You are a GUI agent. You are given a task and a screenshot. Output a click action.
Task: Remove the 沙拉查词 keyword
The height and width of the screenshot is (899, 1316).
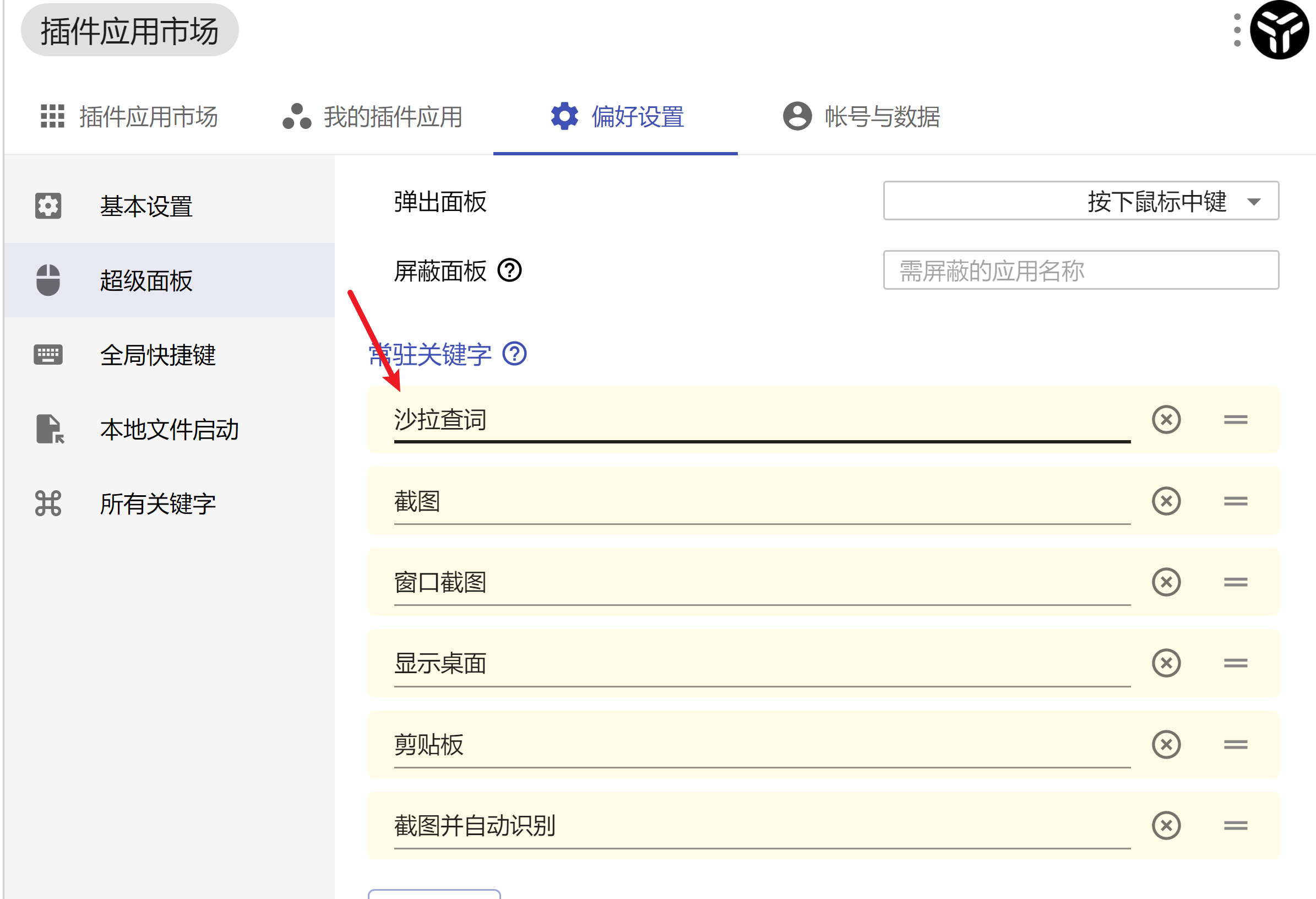(1166, 420)
